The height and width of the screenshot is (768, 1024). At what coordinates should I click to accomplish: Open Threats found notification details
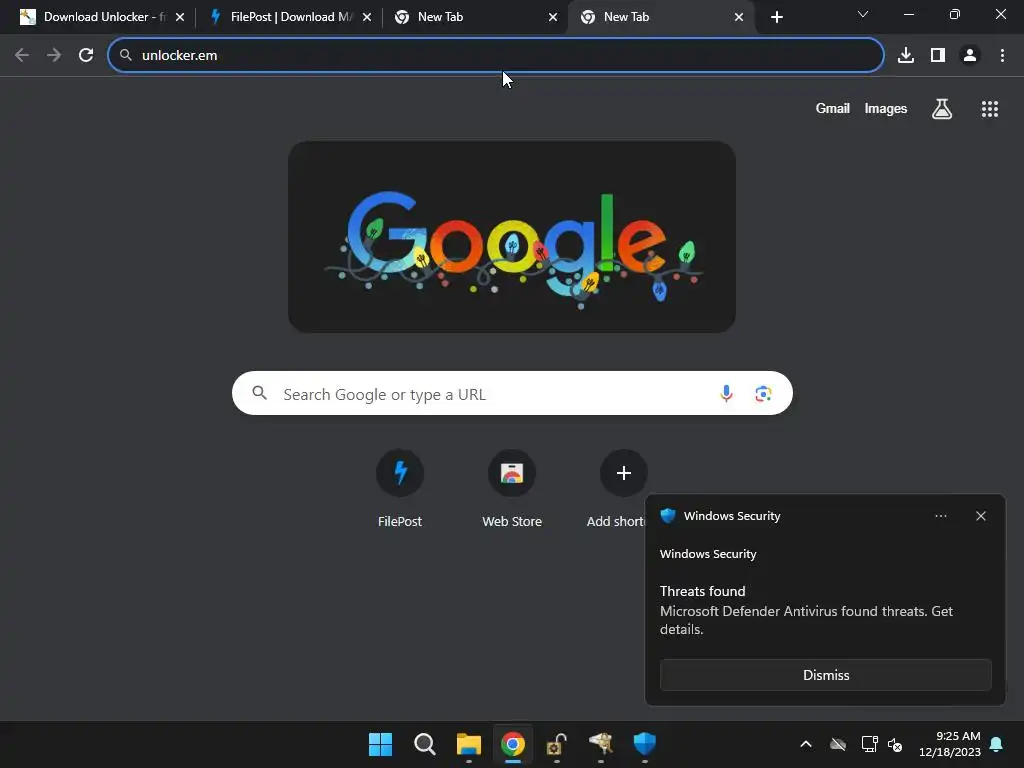point(807,610)
